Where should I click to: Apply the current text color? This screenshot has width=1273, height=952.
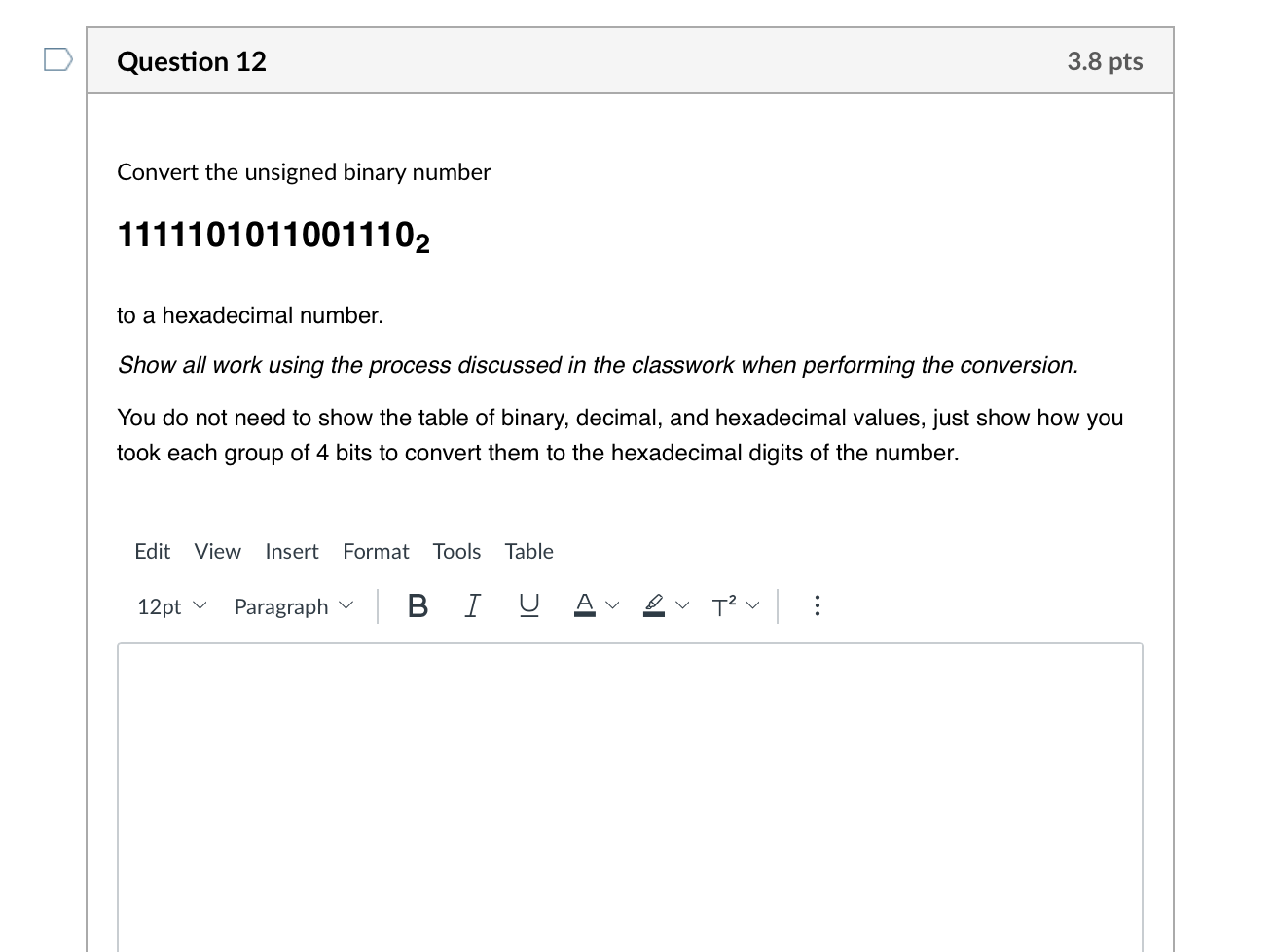coord(584,604)
